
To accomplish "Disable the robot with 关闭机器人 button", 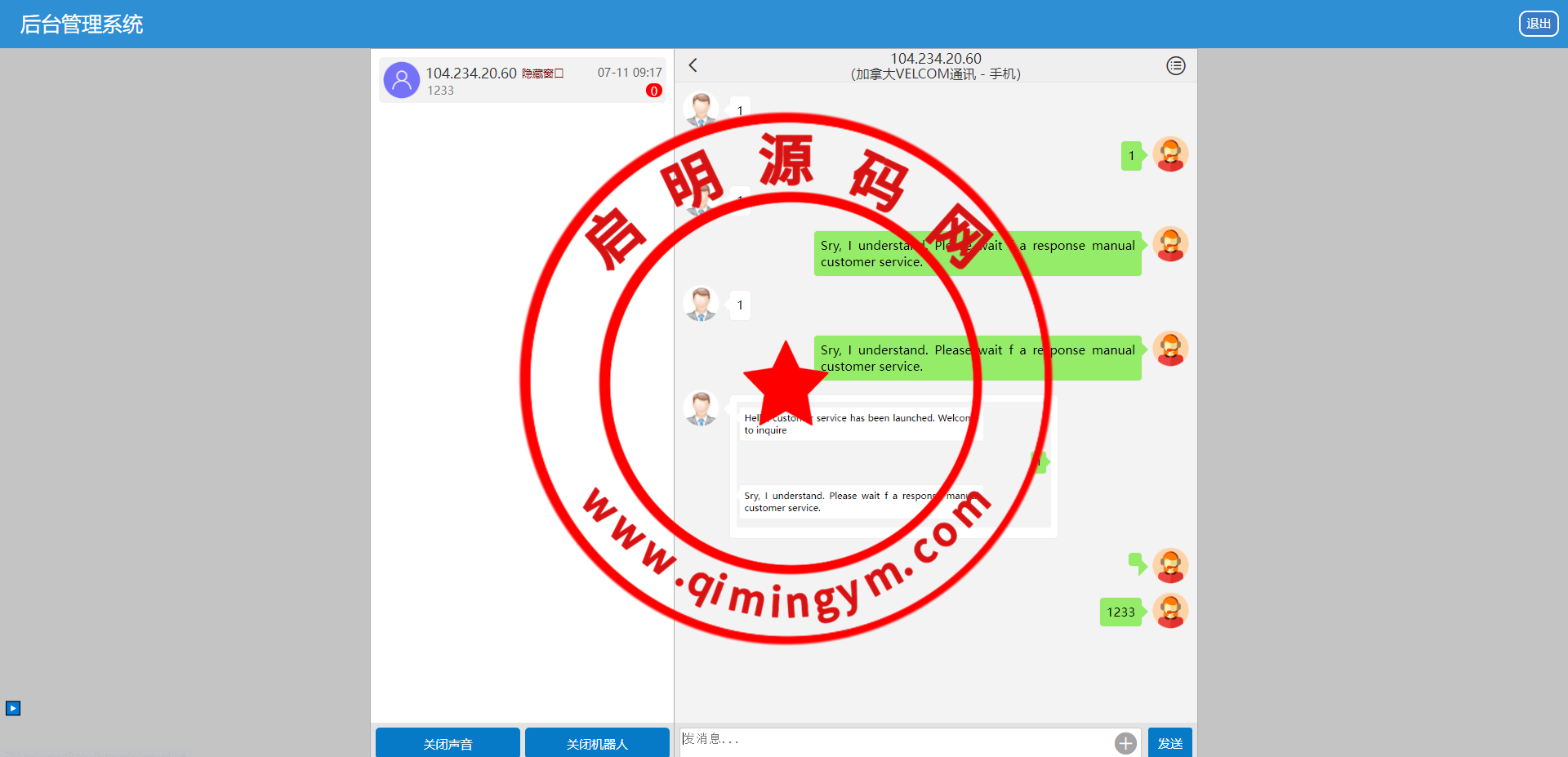I will coord(597,743).
